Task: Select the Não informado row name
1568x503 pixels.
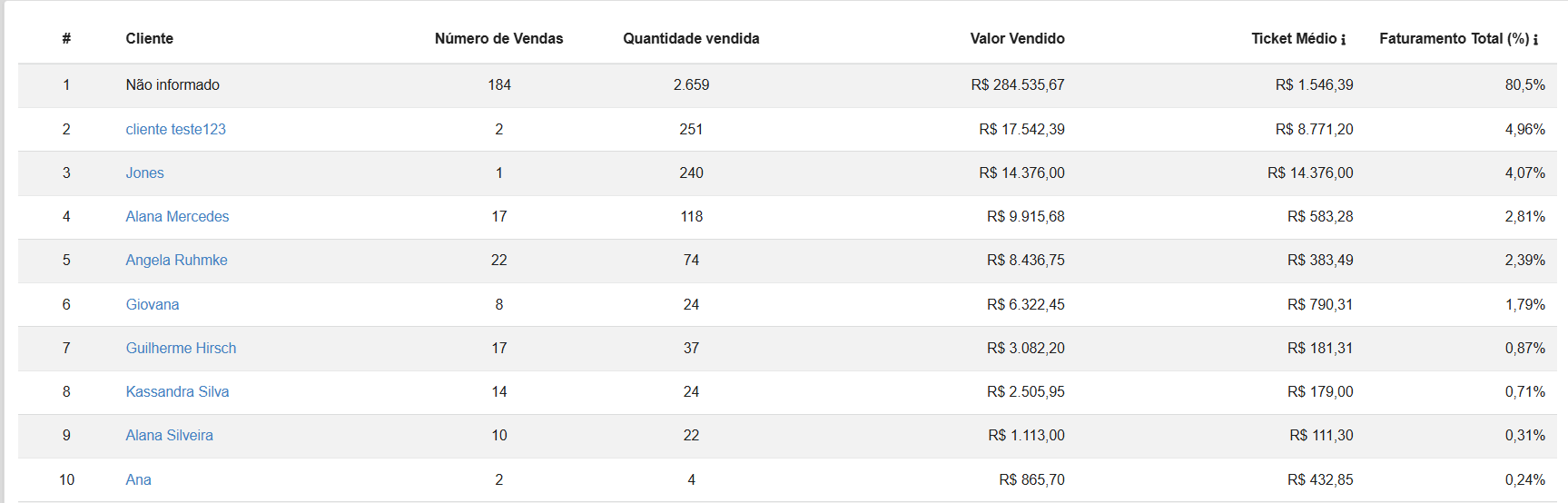Action: [x=173, y=84]
